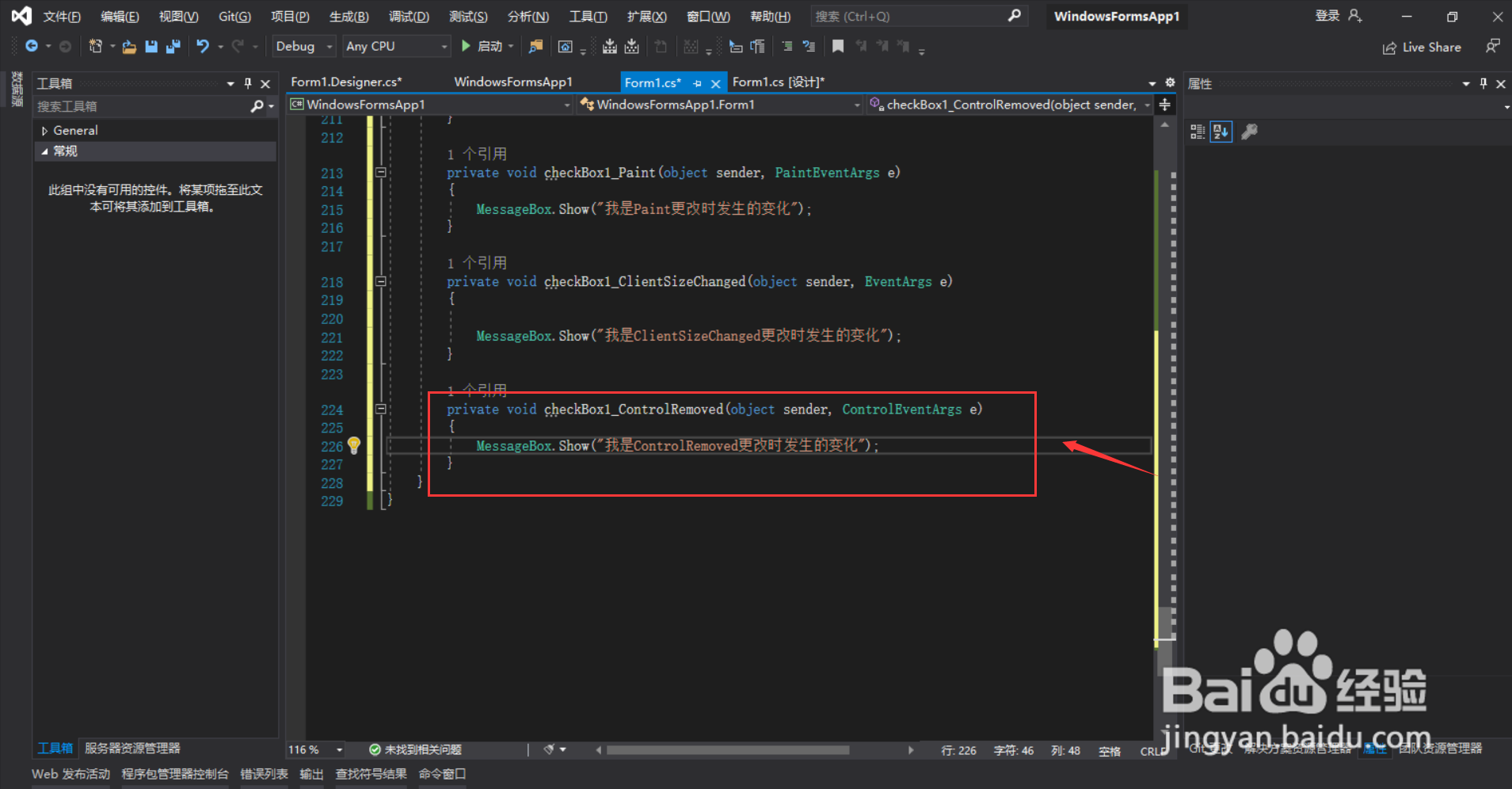Pin the 工具箱 toolbox panel
1512x789 pixels.
(248, 83)
